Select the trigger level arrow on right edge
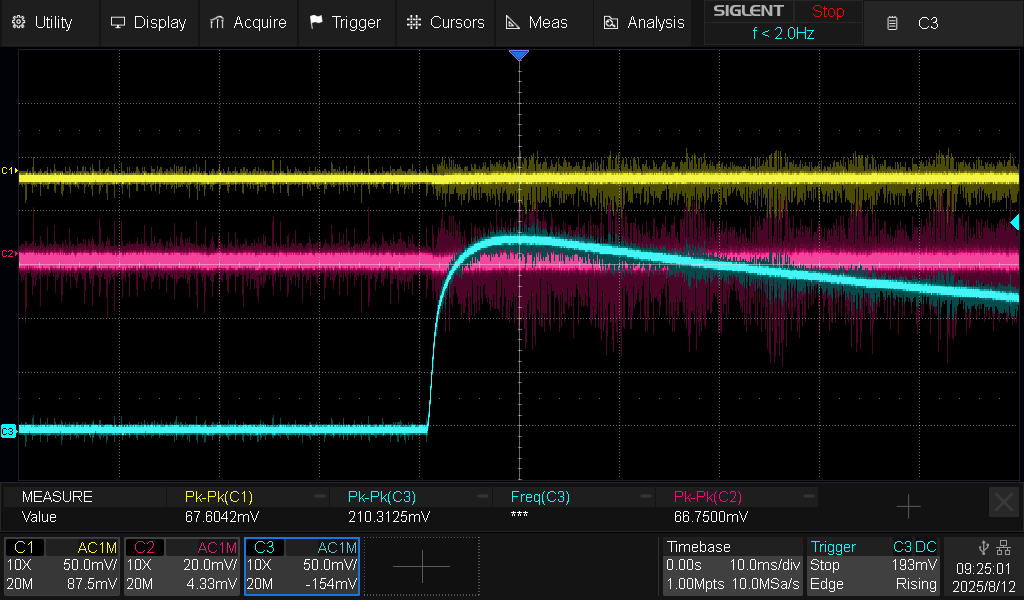 pyautogui.click(x=1014, y=222)
